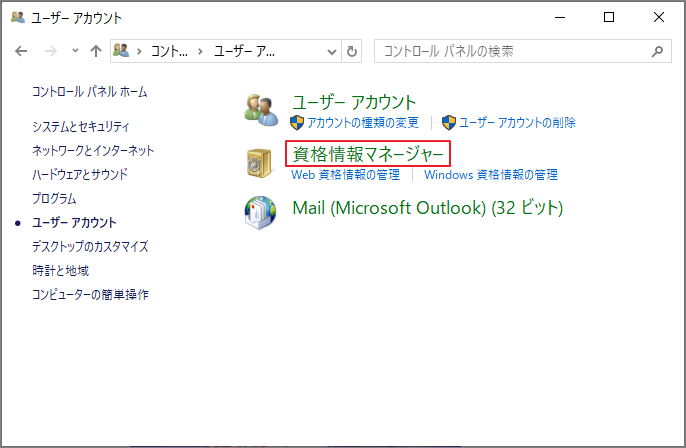Screen dimensions: 686x448
Task: Open 時計と地域 category
Action: pos(60,270)
